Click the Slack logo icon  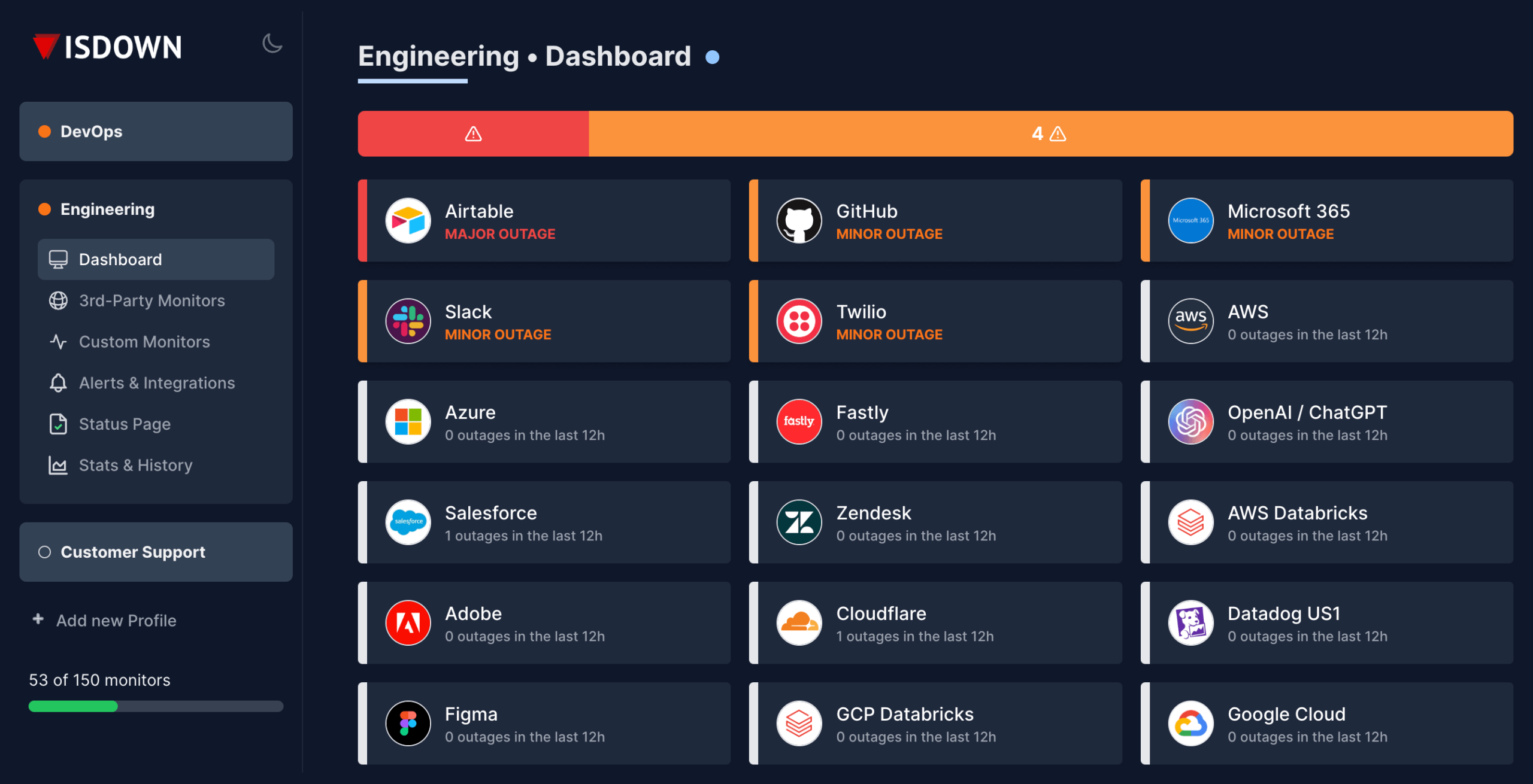click(408, 321)
